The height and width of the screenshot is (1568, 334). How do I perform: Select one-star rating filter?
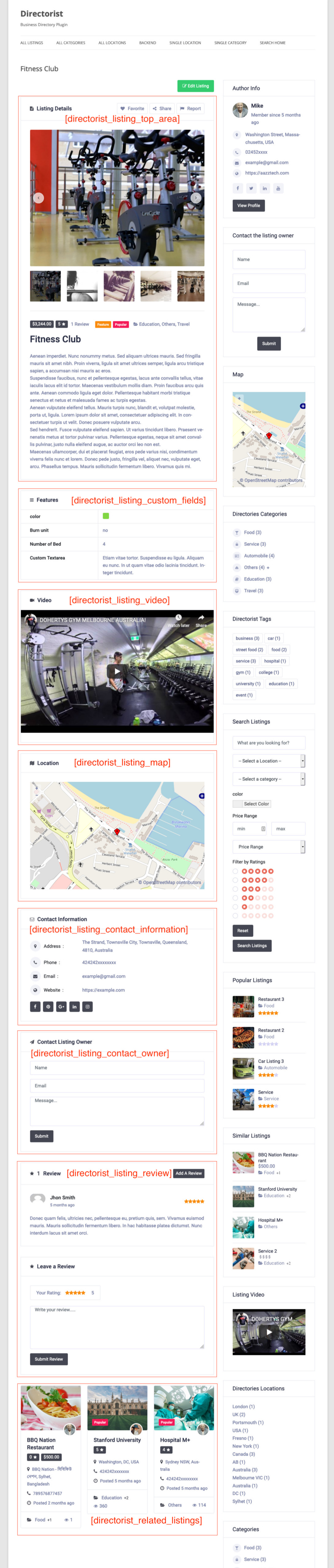[x=235, y=907]
